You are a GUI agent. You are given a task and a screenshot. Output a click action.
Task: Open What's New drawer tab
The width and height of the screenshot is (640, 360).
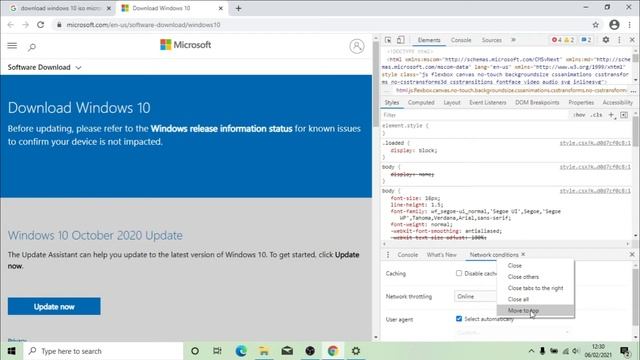pos(442,254)
